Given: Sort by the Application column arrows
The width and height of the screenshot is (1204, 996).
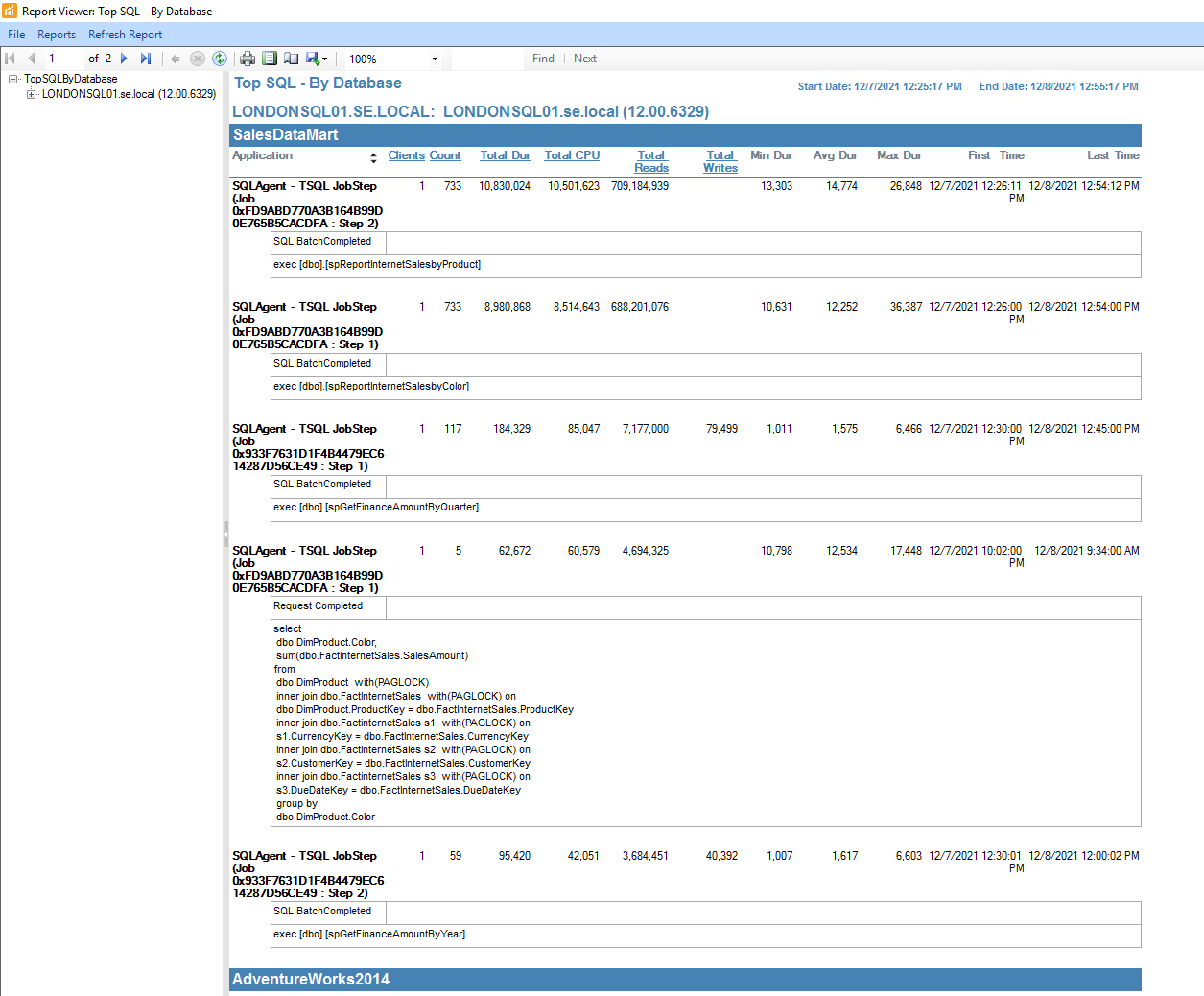Looking at the screenshot, I should [x=373, y=158].
